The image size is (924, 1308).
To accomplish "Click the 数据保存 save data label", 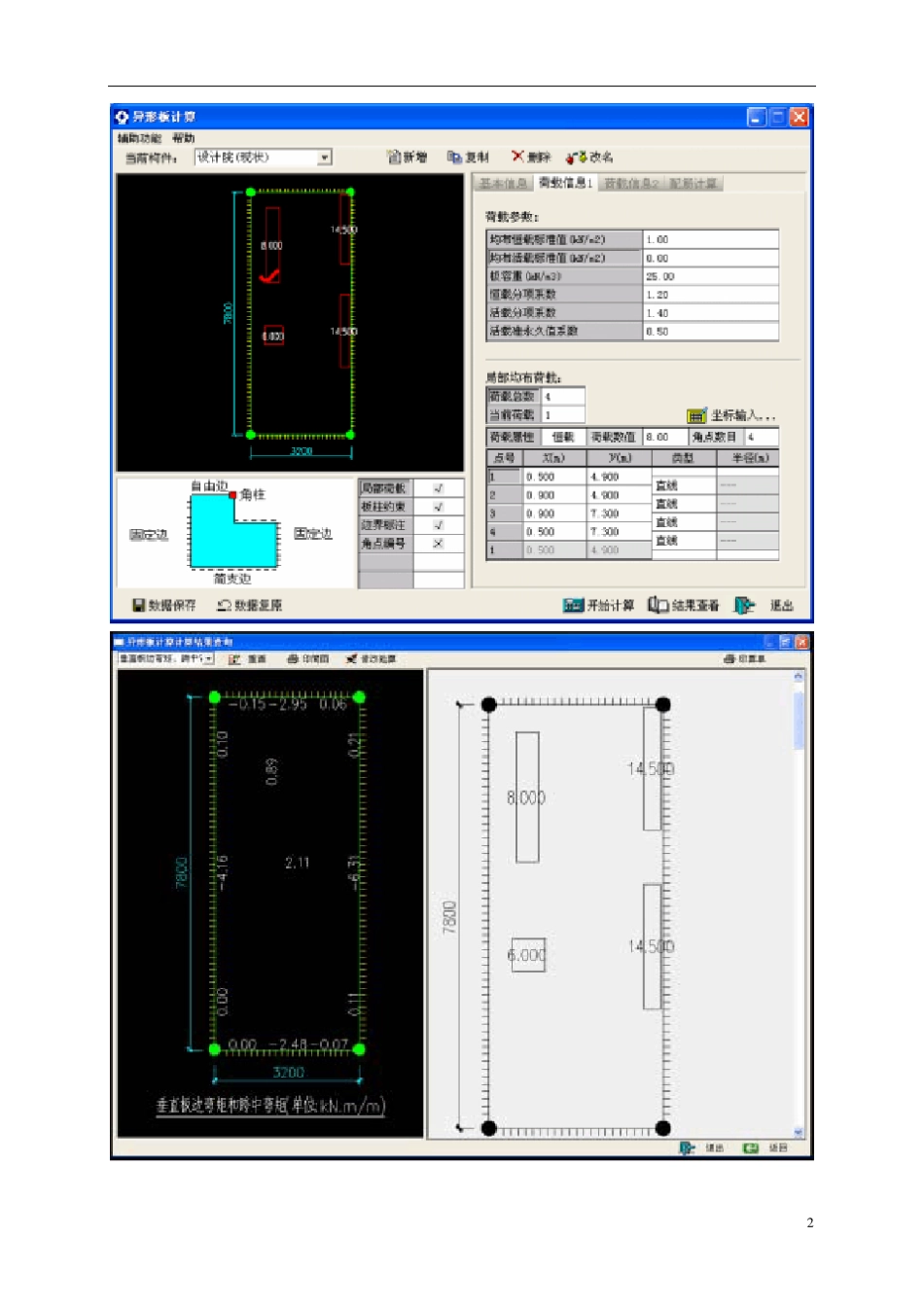I will pyautogui.click(x=172, y=605).
